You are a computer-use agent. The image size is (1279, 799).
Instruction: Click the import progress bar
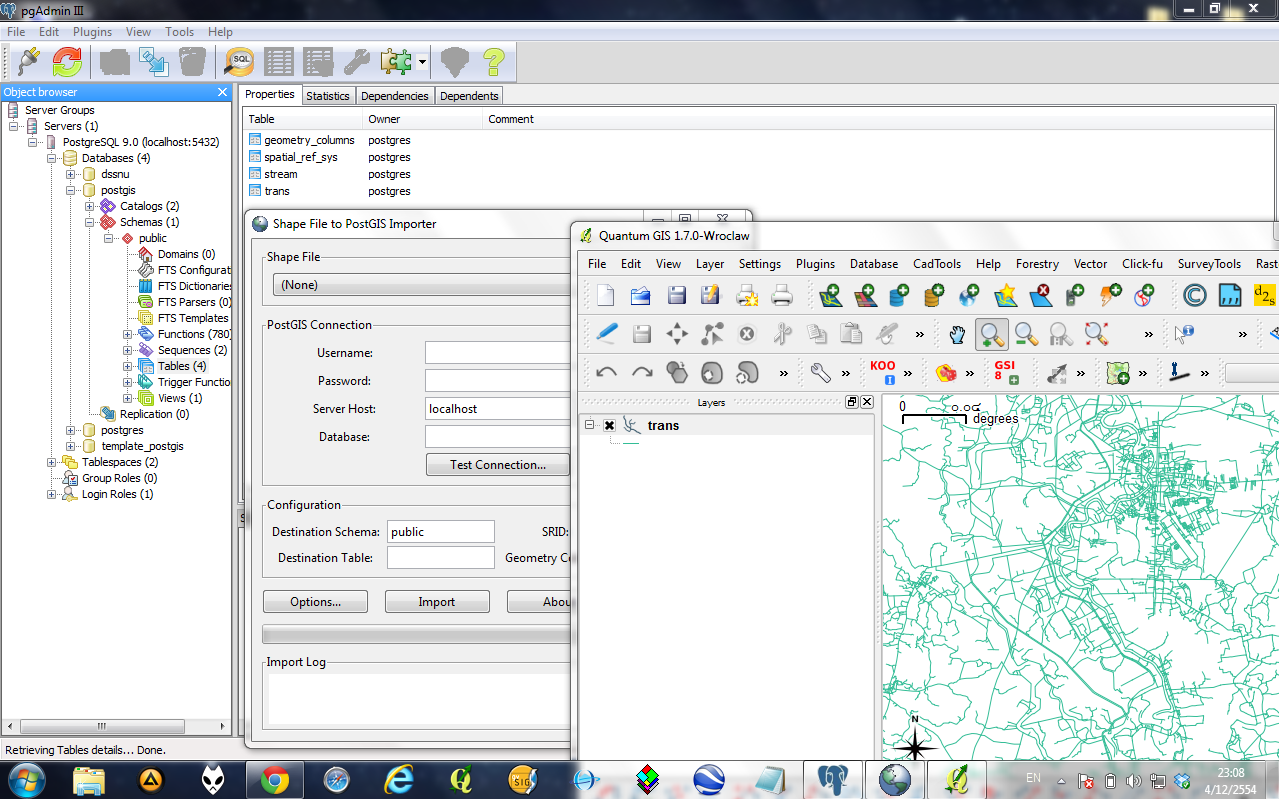click(x=415, y=633)
